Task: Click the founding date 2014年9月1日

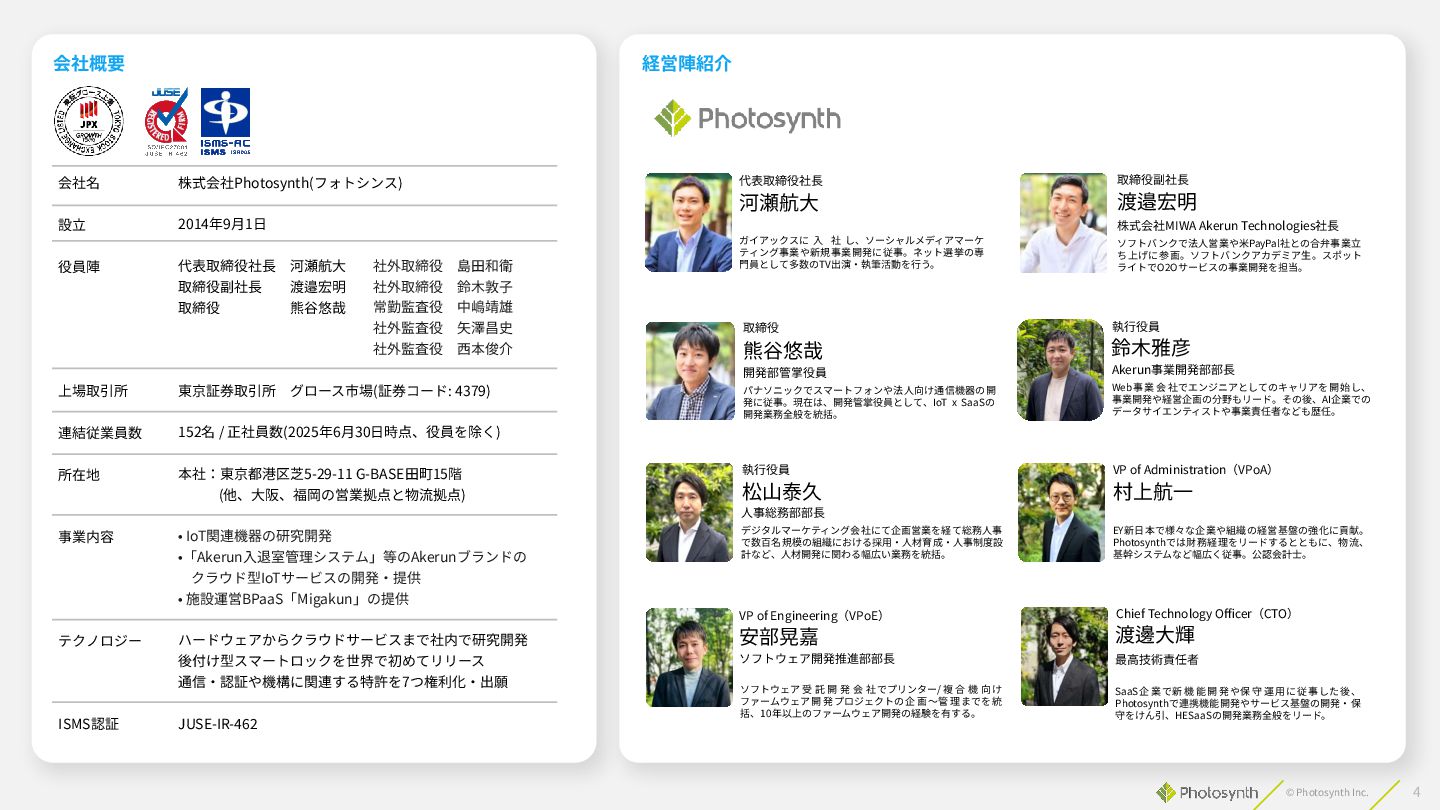Action: click(222, 224)
